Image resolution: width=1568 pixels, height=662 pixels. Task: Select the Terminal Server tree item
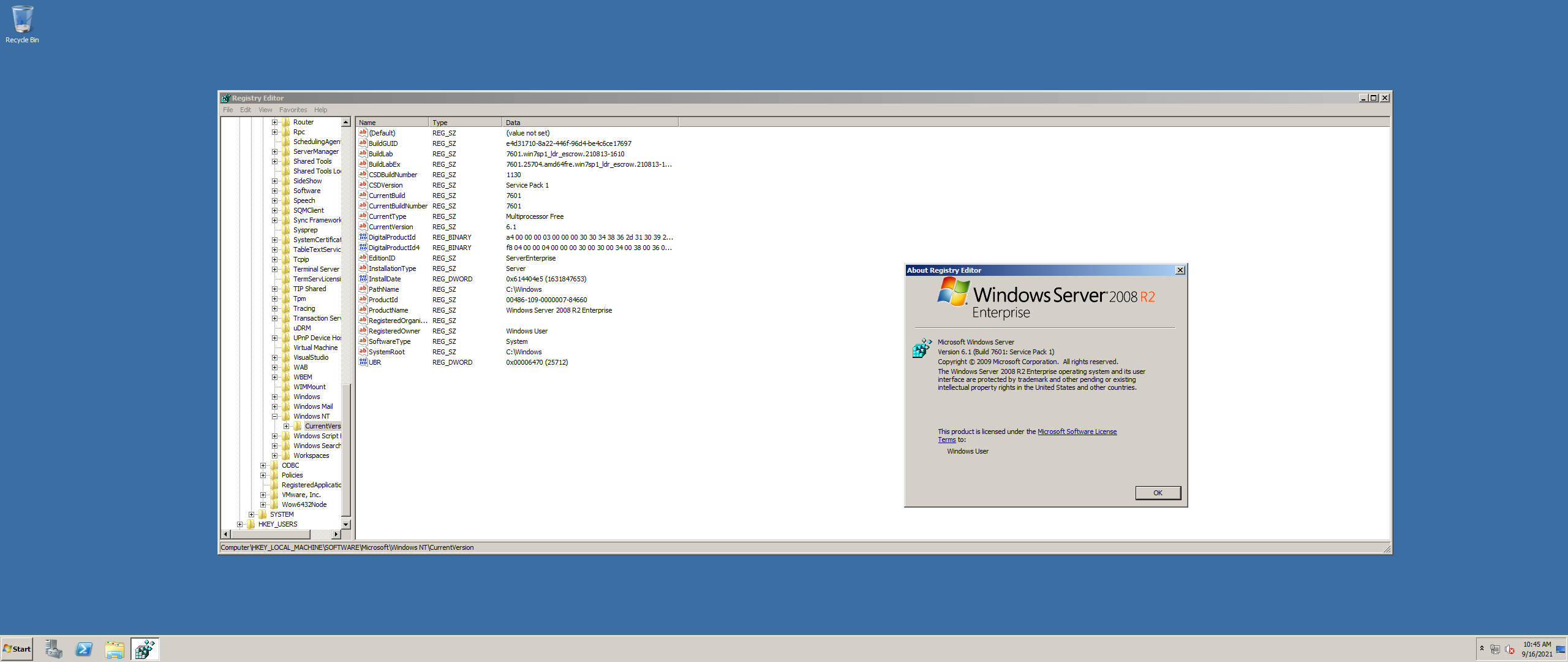pos(316,269)
